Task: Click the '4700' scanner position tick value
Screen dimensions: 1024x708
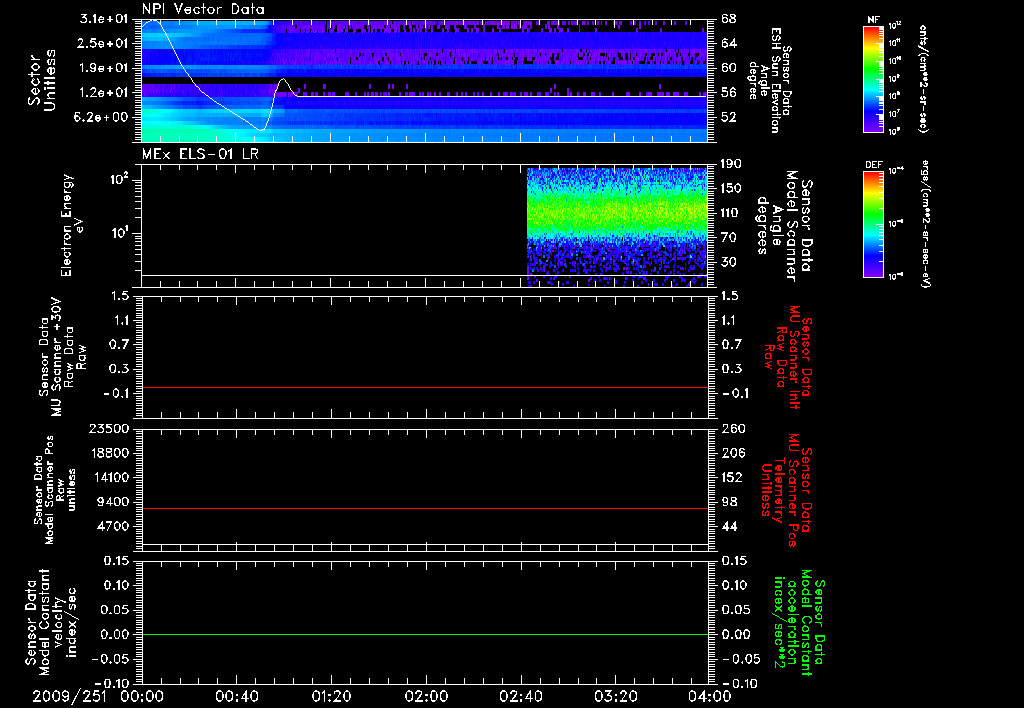Action: (x=112, y=526)
